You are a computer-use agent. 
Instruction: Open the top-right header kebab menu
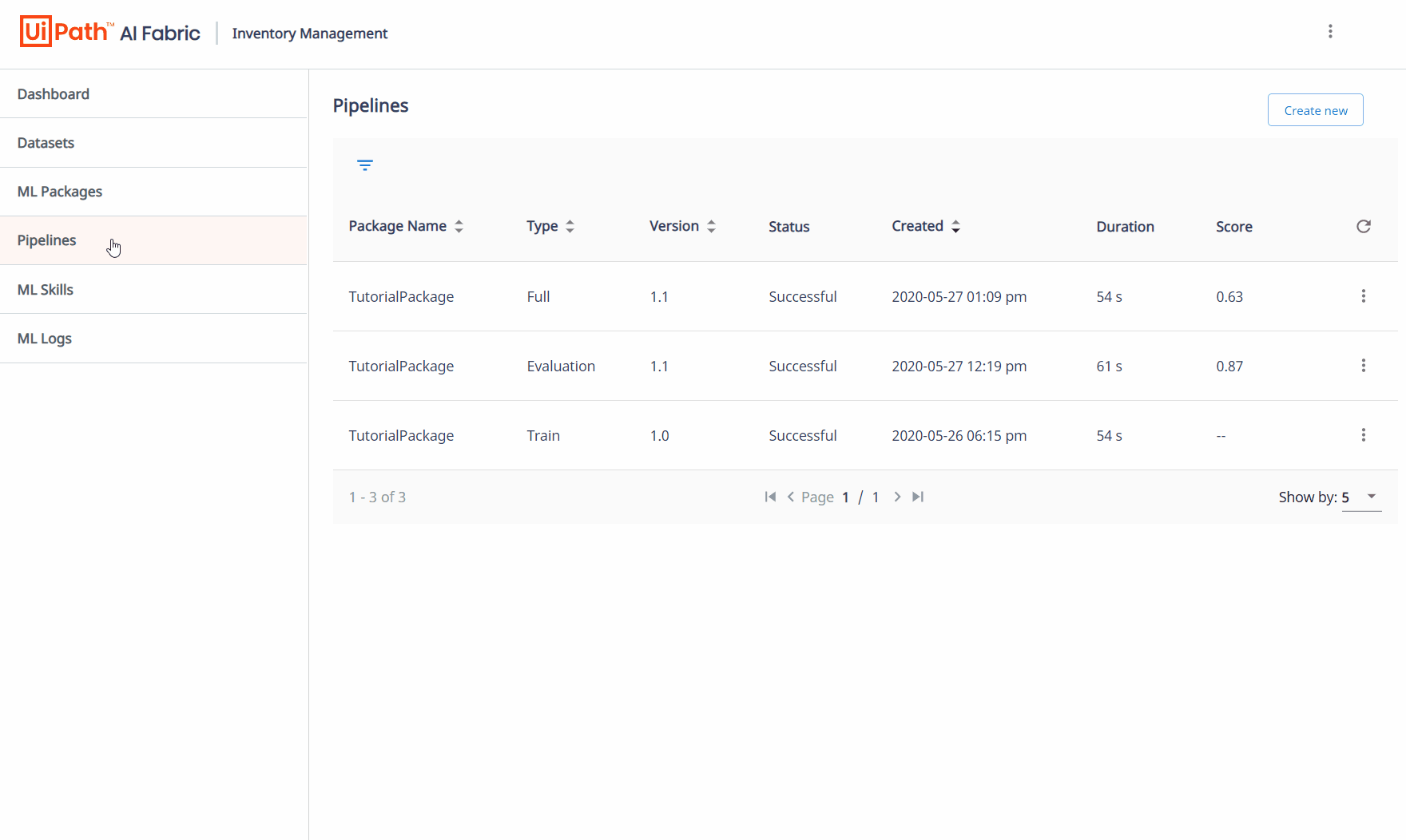1330,31
